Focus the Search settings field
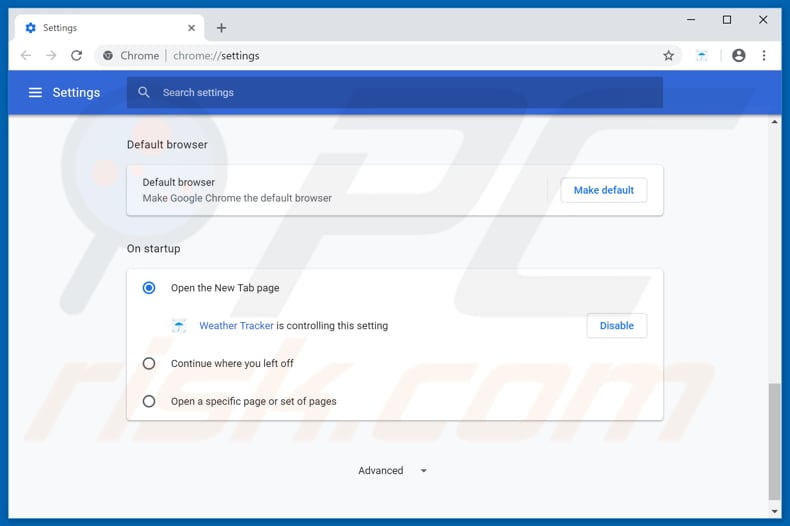This screenshot has width=790, height=526. click(x=394, y=92)
